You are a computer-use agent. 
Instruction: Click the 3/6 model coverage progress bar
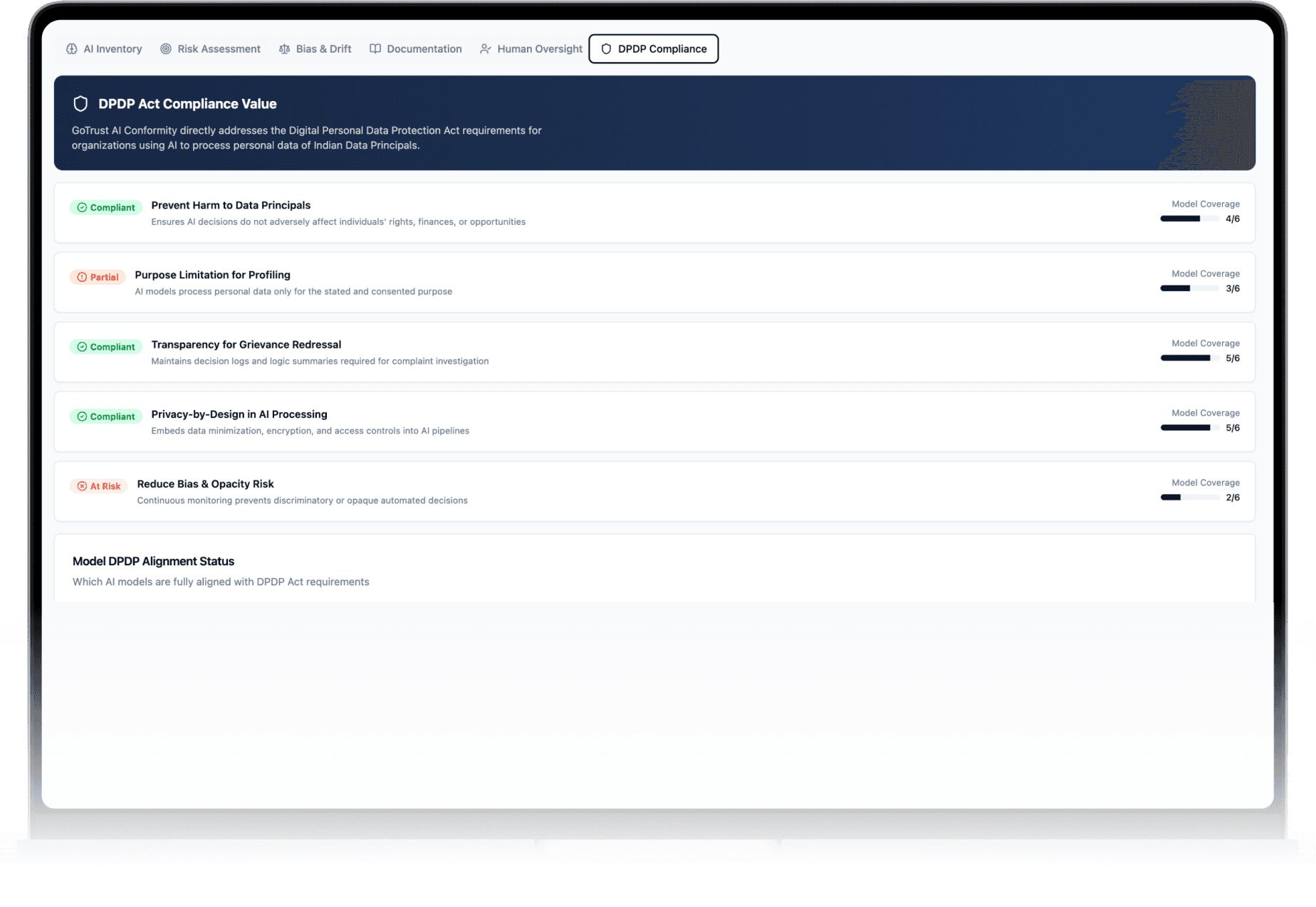[1189, 289]
